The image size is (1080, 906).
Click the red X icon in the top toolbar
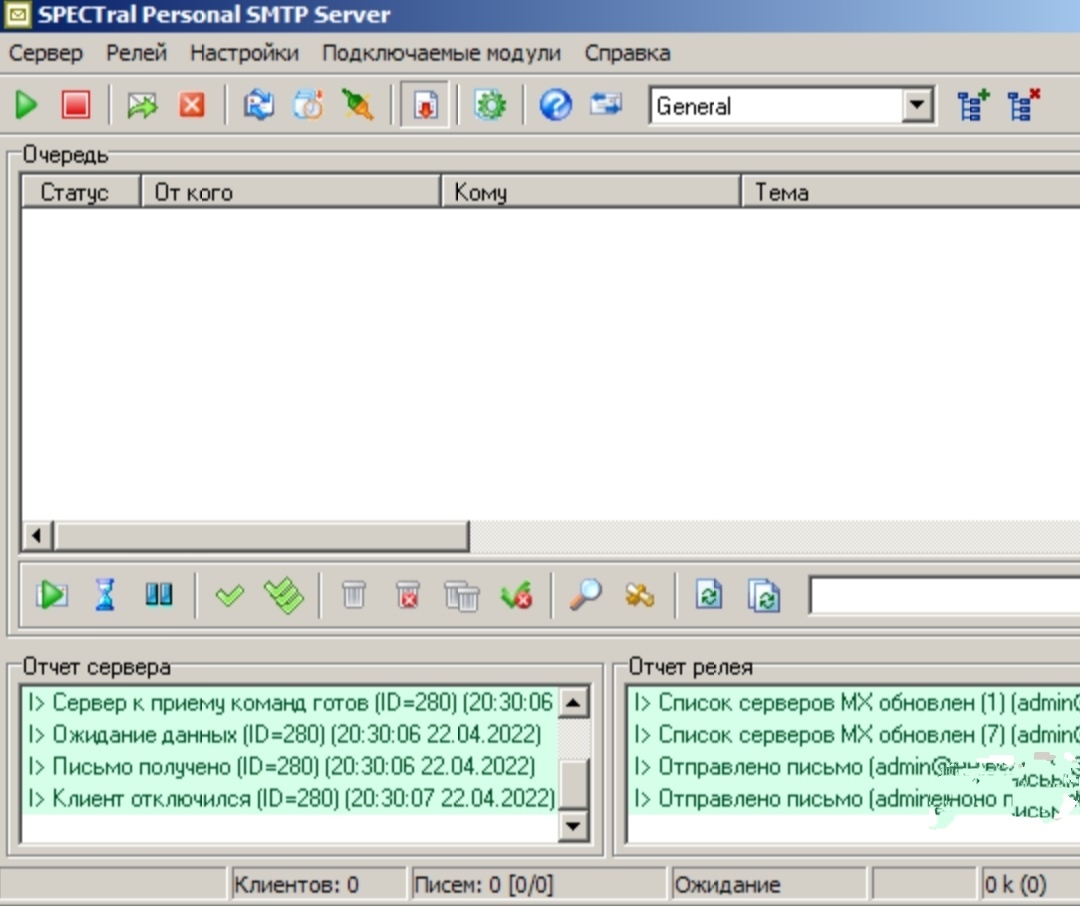pos(192,105)
